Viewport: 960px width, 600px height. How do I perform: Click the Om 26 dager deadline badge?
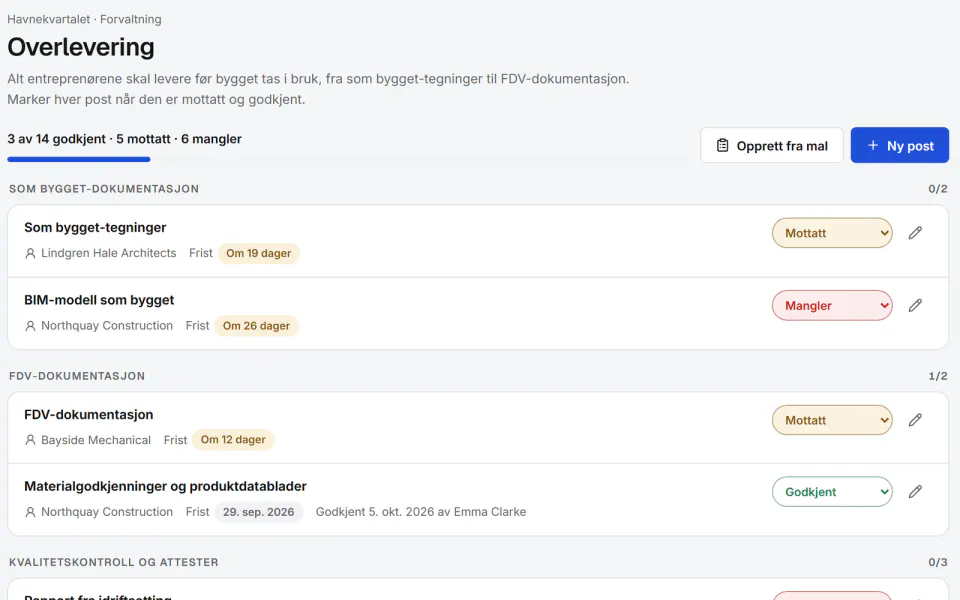[256, 326]
